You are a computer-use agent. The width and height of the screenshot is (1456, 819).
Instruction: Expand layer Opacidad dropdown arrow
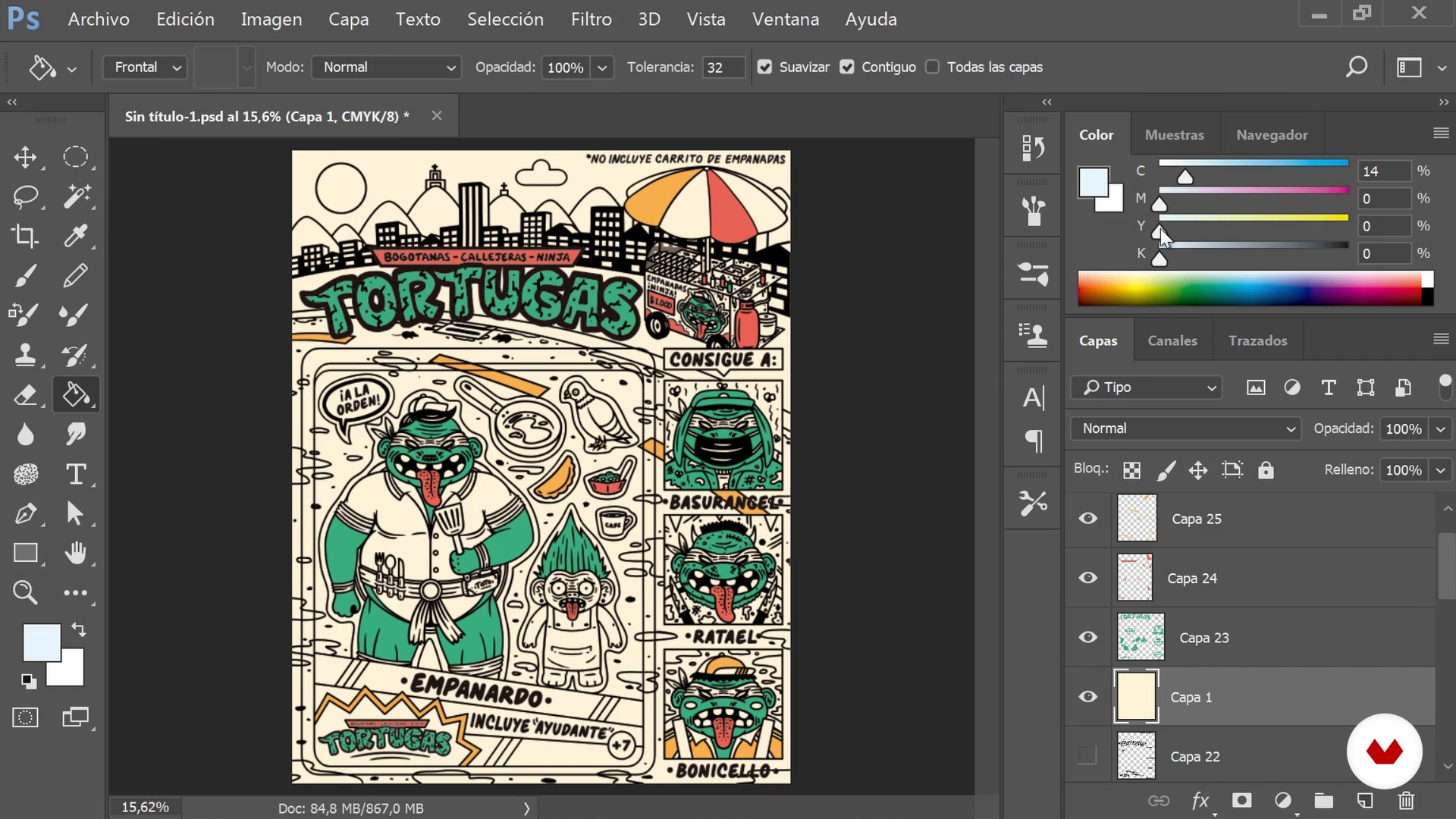click(x=1440, y=429)
